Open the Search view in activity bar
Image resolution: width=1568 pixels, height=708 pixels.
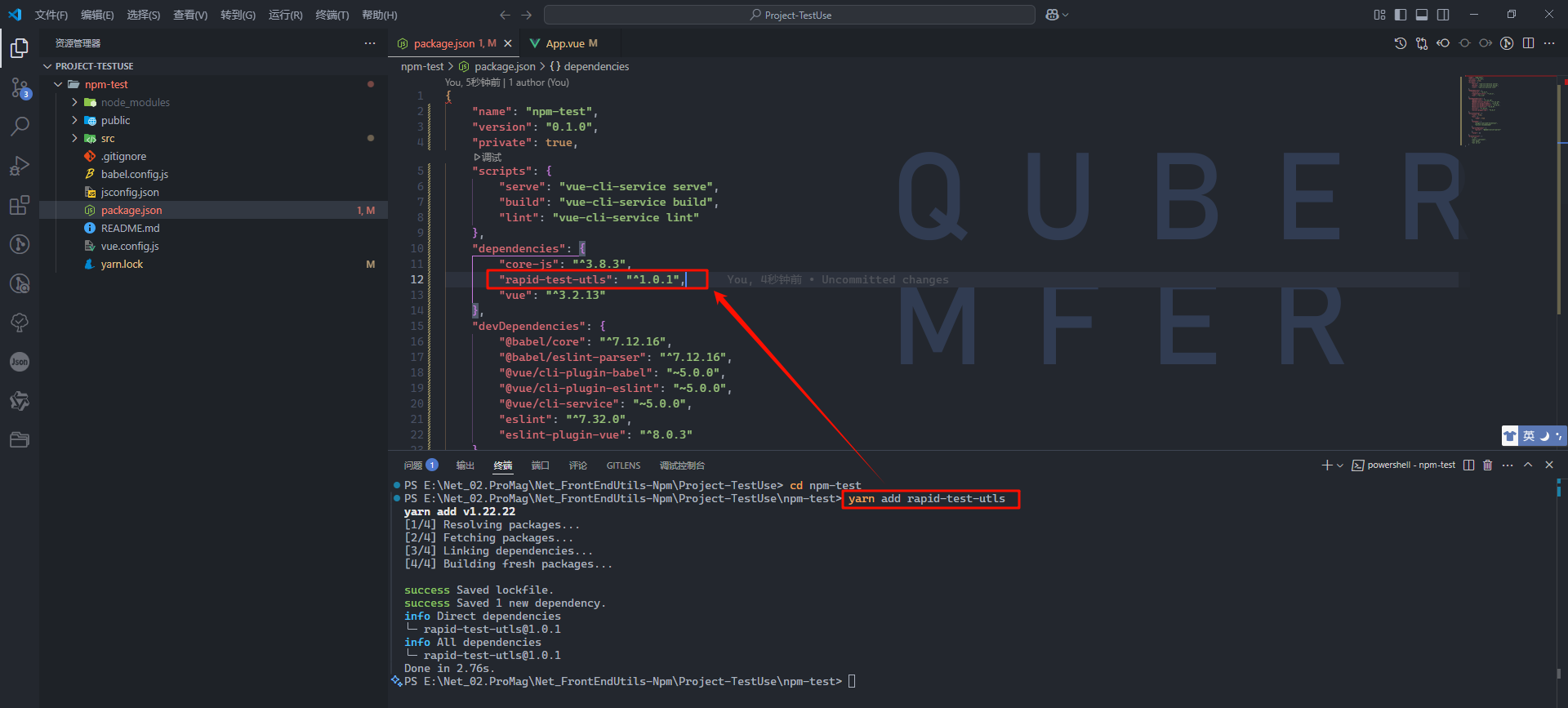tap(20, 126)
